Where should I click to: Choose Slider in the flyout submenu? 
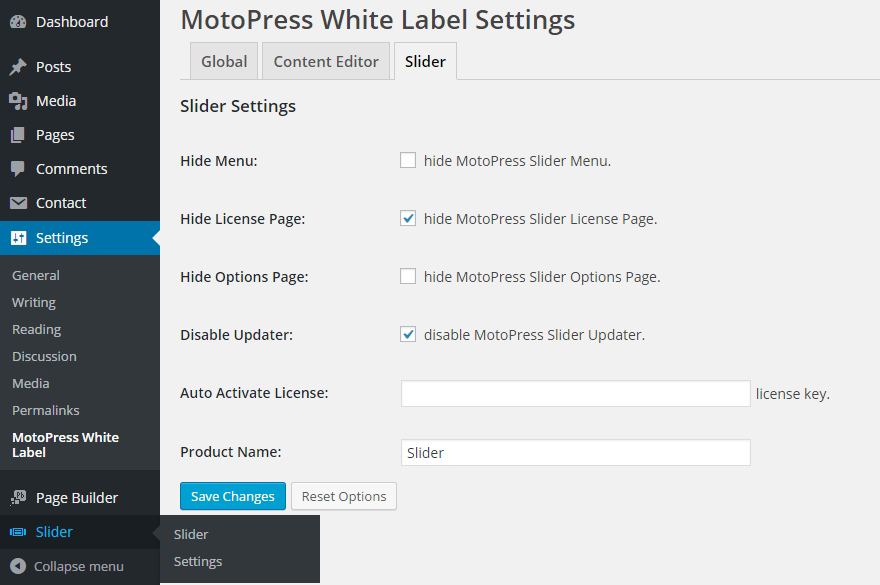(191, 534)
